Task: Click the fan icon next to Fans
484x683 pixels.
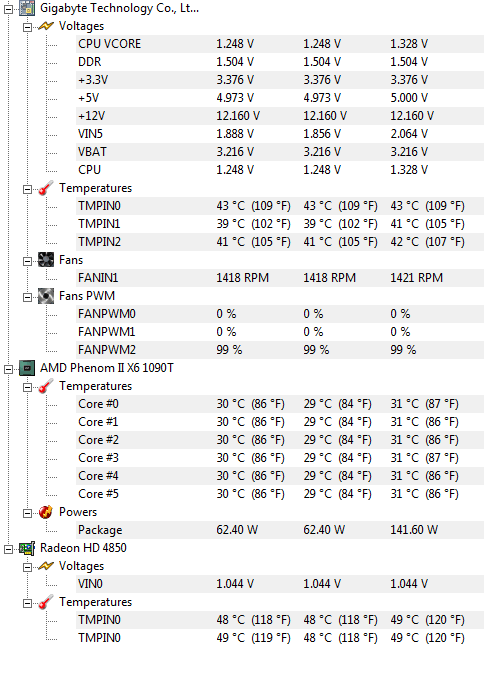Action: coord(46,260)
